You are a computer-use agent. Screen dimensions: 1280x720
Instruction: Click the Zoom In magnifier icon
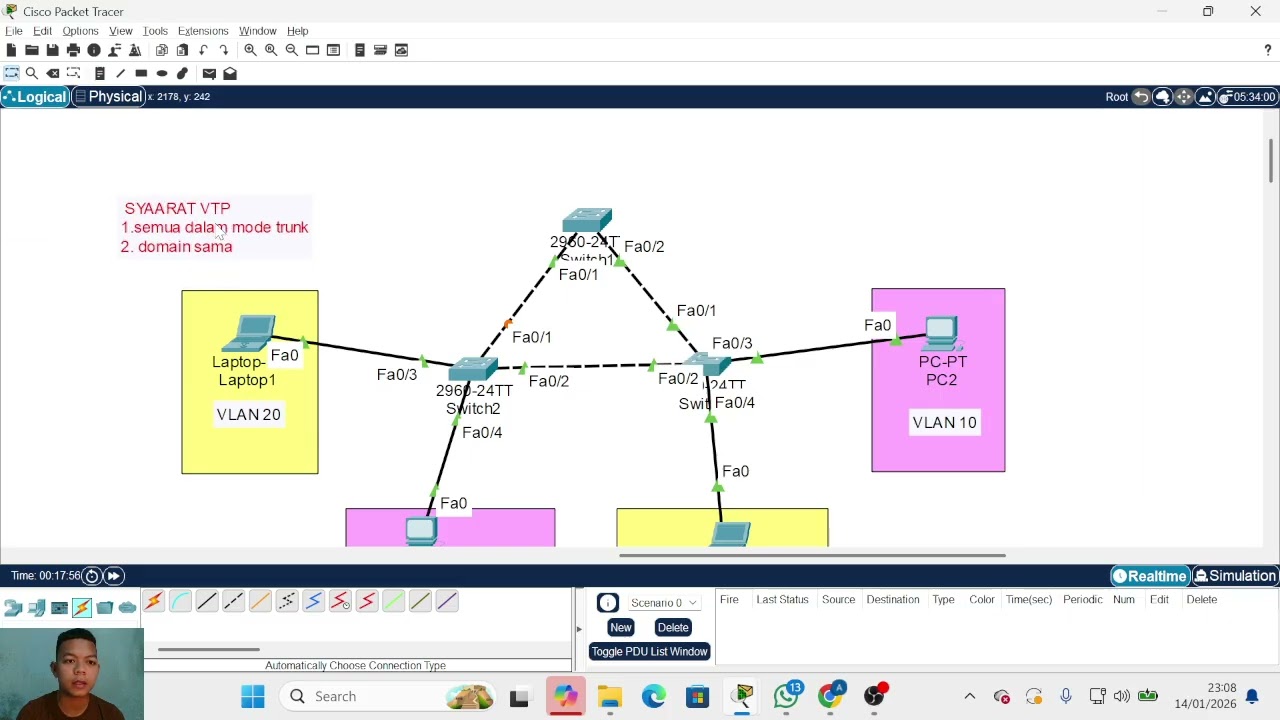click(x=250, y=50)
